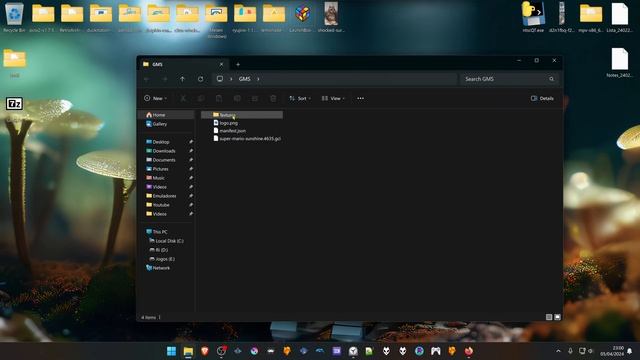The image size is (640, 360).
Task: Click File Explorer in the taskbar
Action: 188,351
